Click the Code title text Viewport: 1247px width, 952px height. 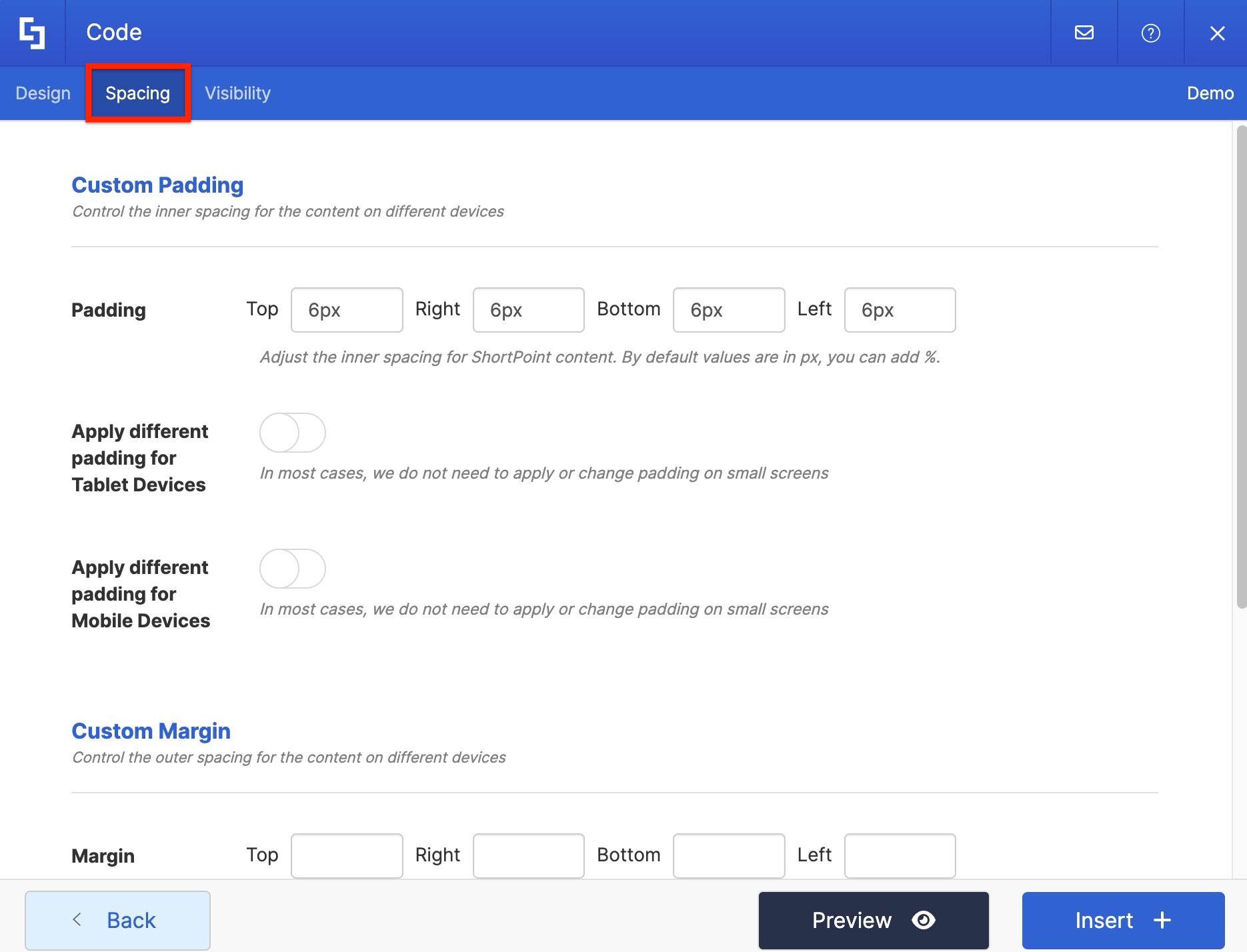(x=114, y=33)
